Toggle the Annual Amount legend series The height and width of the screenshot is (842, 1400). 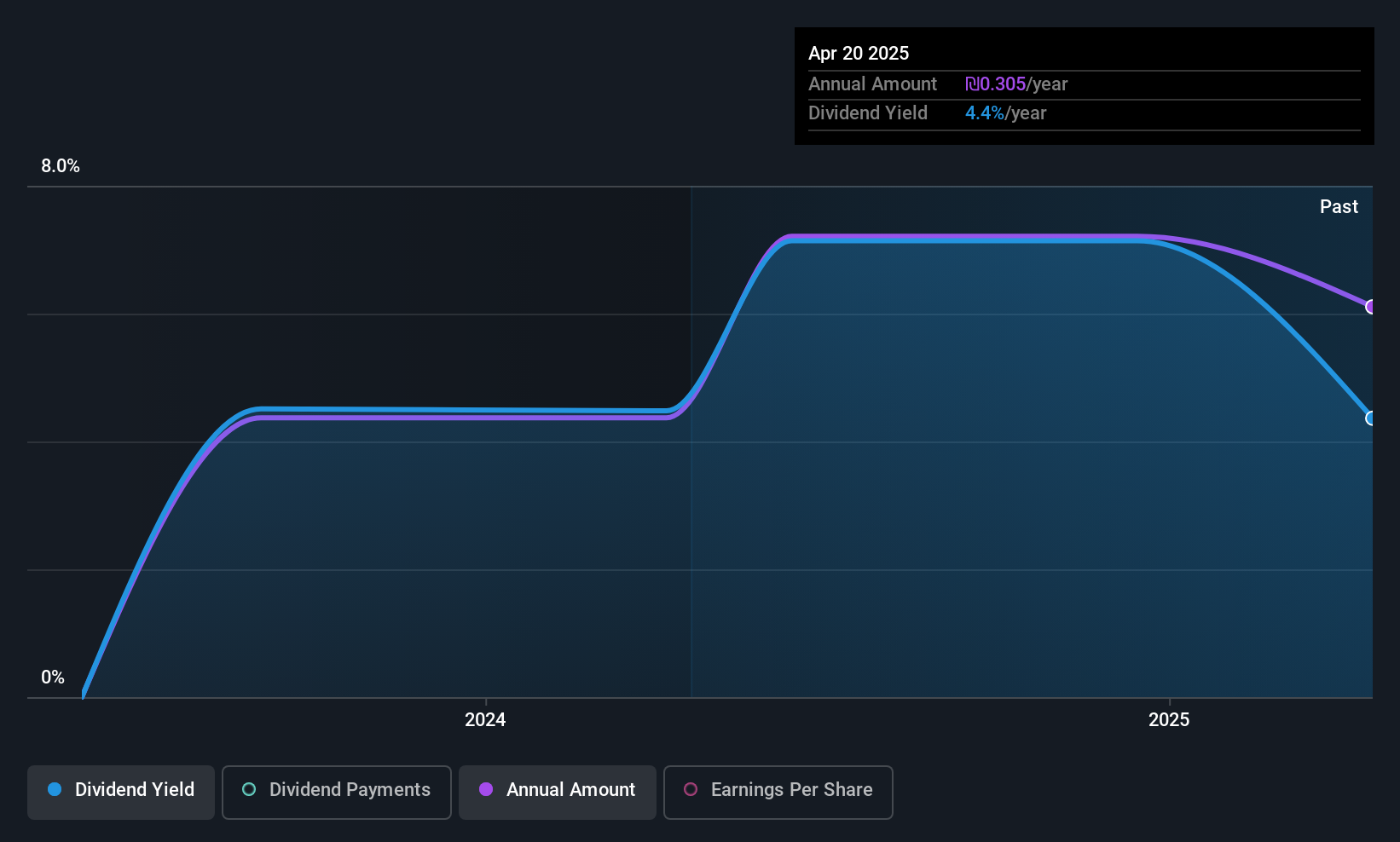[x=558, y=792]
